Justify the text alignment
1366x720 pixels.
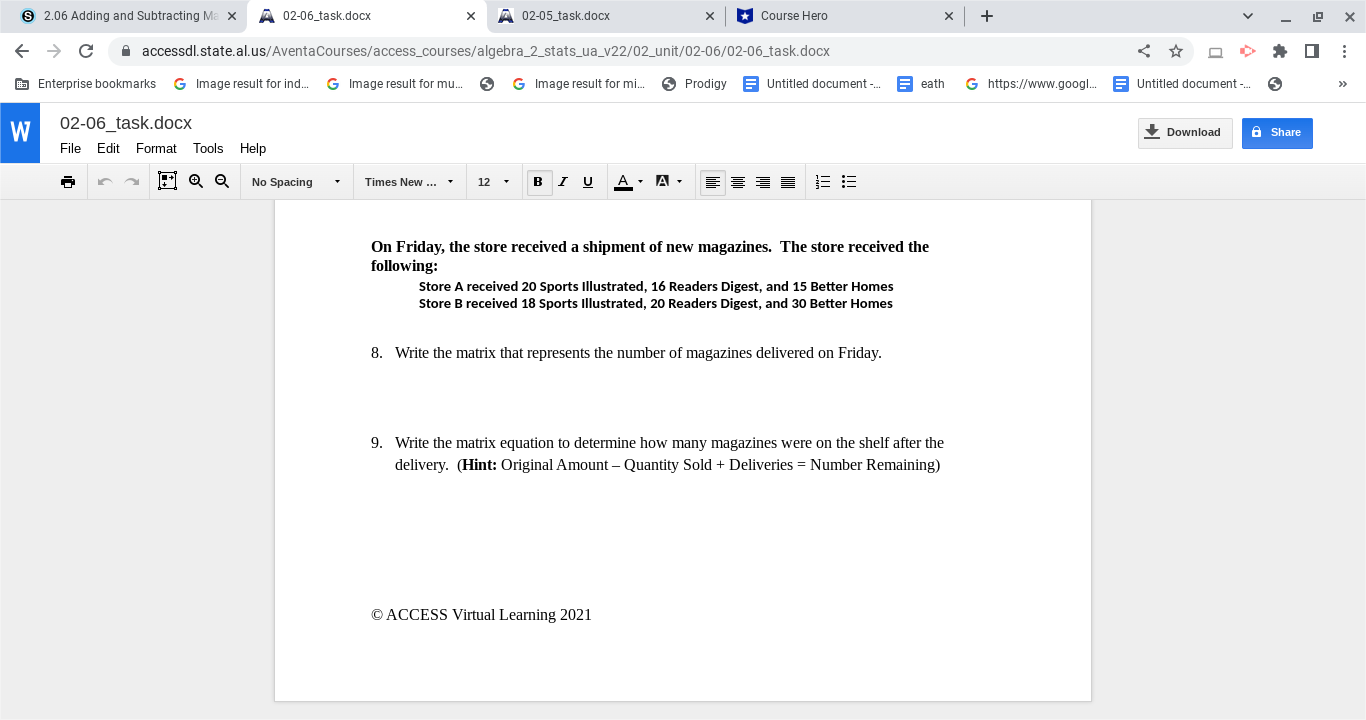tap(788, 182)
